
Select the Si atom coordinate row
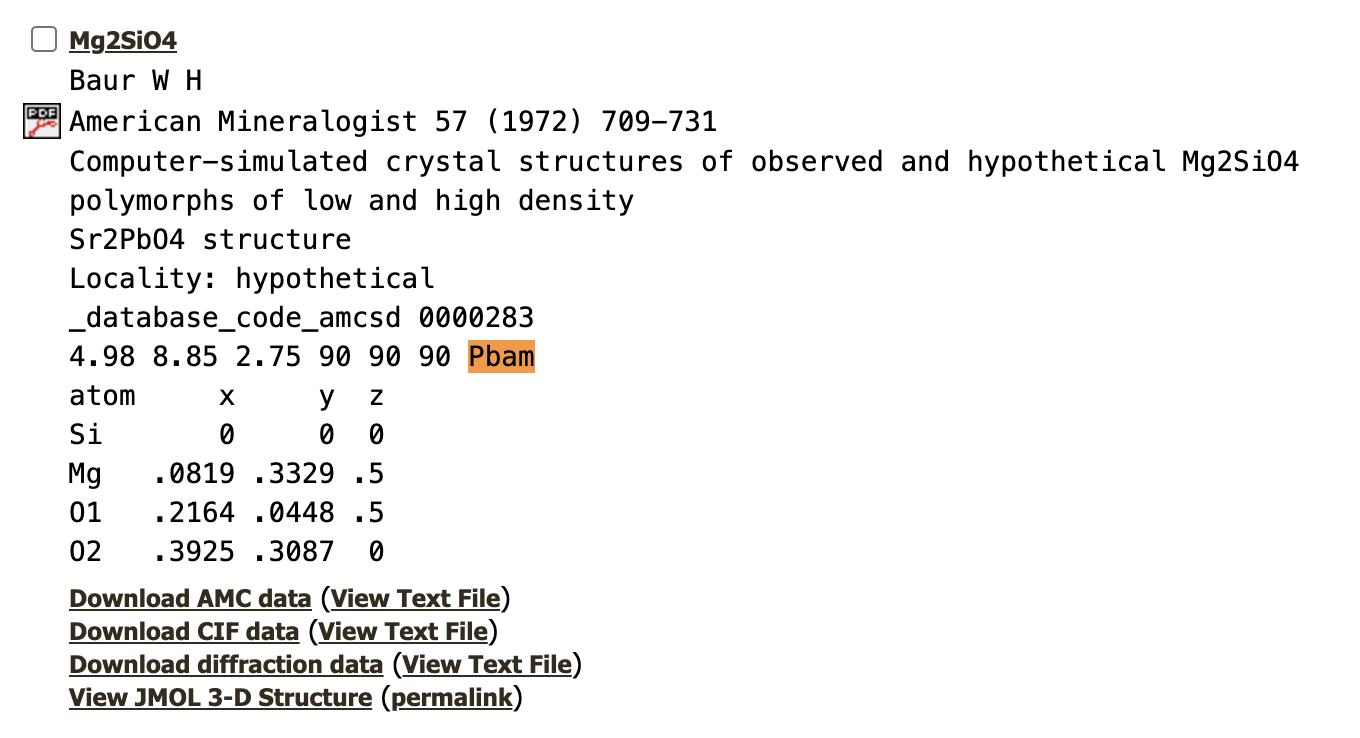tap(226, 435)
